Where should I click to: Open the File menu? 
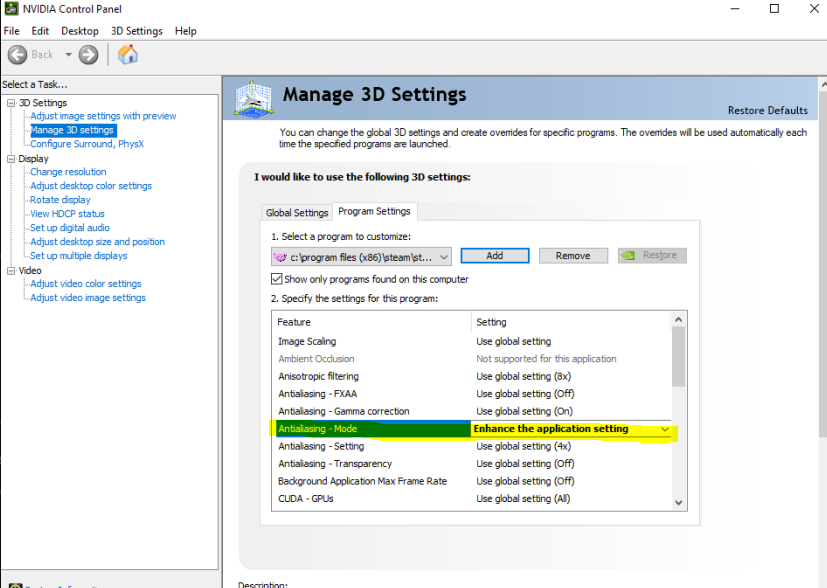12,31
